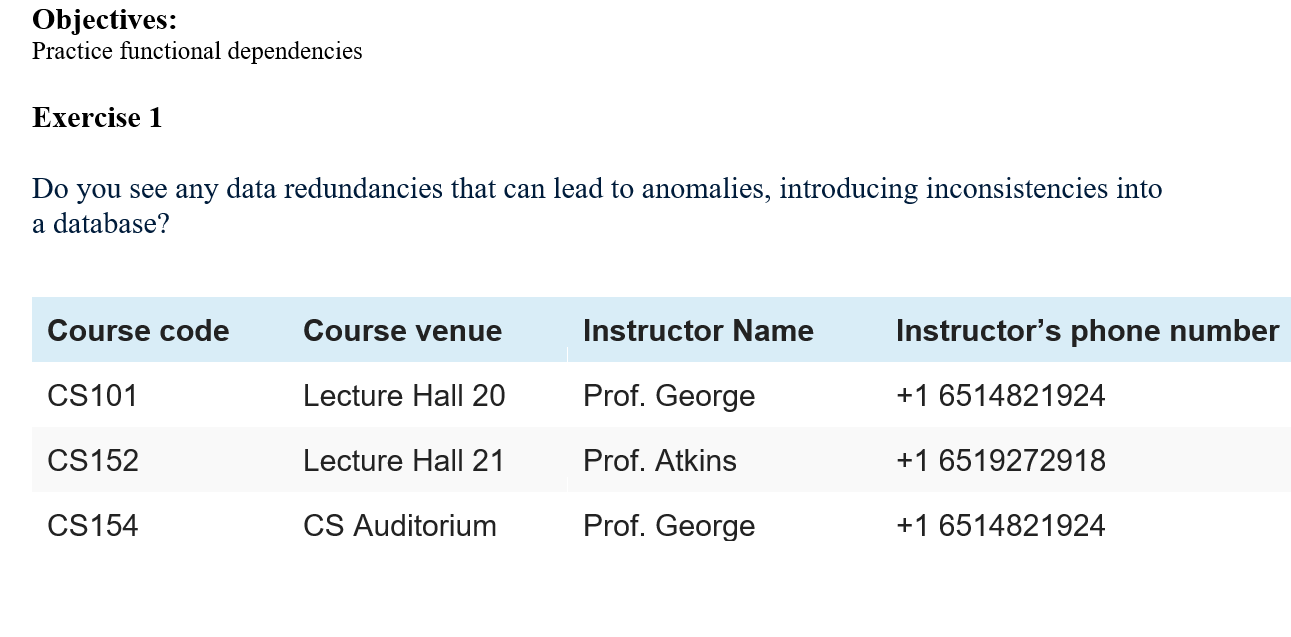Select the "Exercise 1" heading
Image resolution: width=1291 pixels, height=637 pixels.
point(97,118)
